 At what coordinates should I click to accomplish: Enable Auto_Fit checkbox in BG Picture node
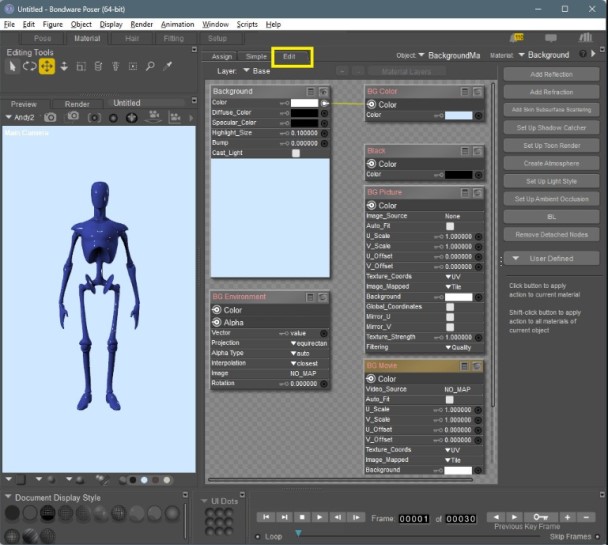pyautogui.click(x=450, y=227)
